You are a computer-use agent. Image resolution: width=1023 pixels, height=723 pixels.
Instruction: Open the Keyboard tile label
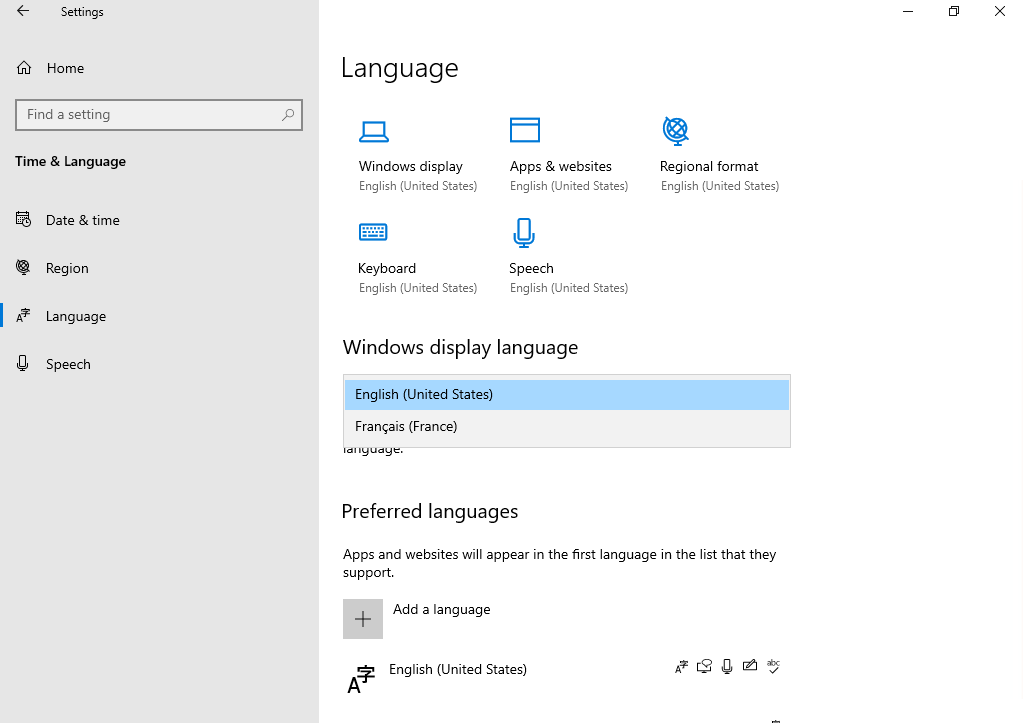tap(387, 268)
